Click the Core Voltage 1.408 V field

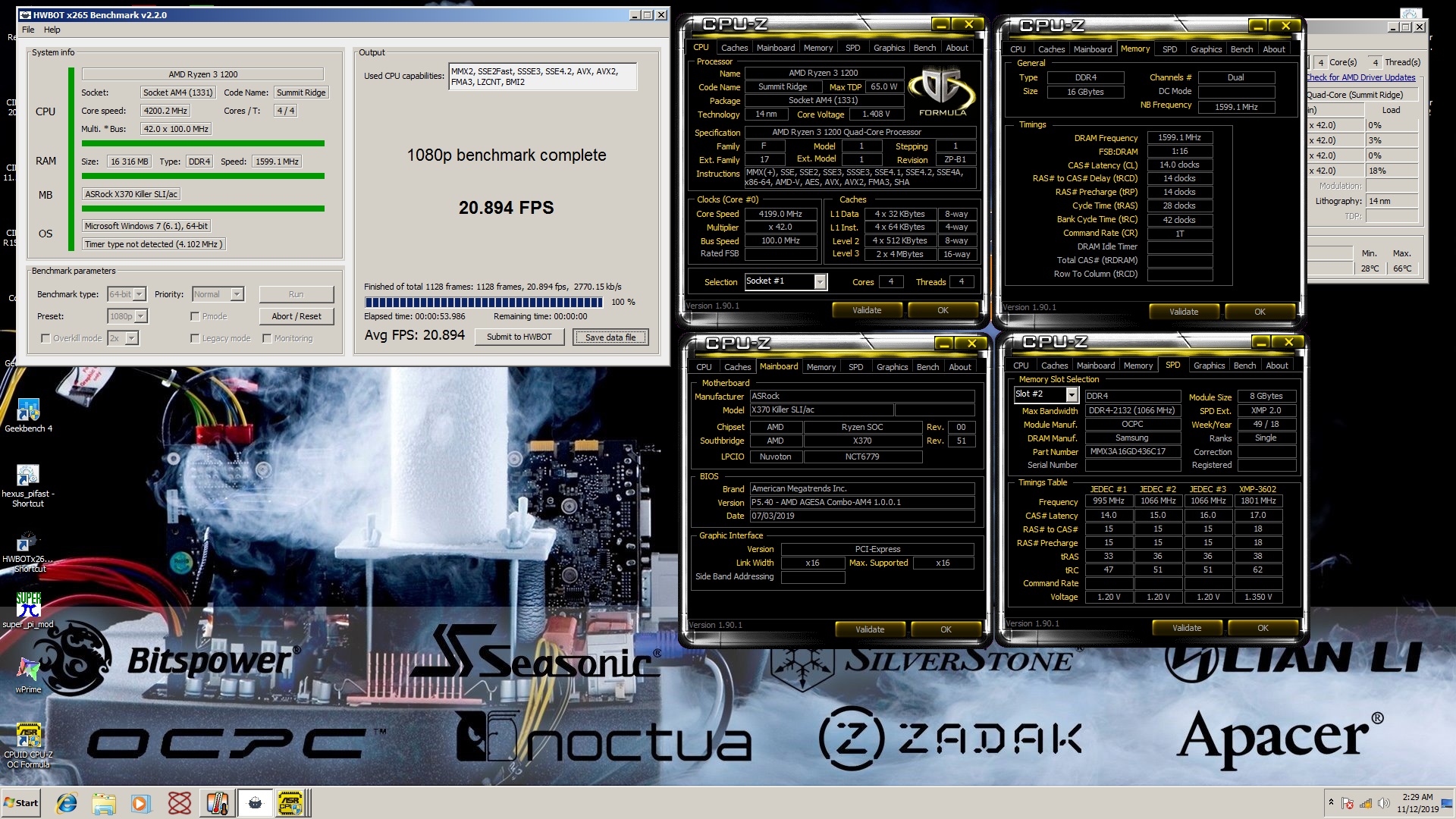[876, 115]
